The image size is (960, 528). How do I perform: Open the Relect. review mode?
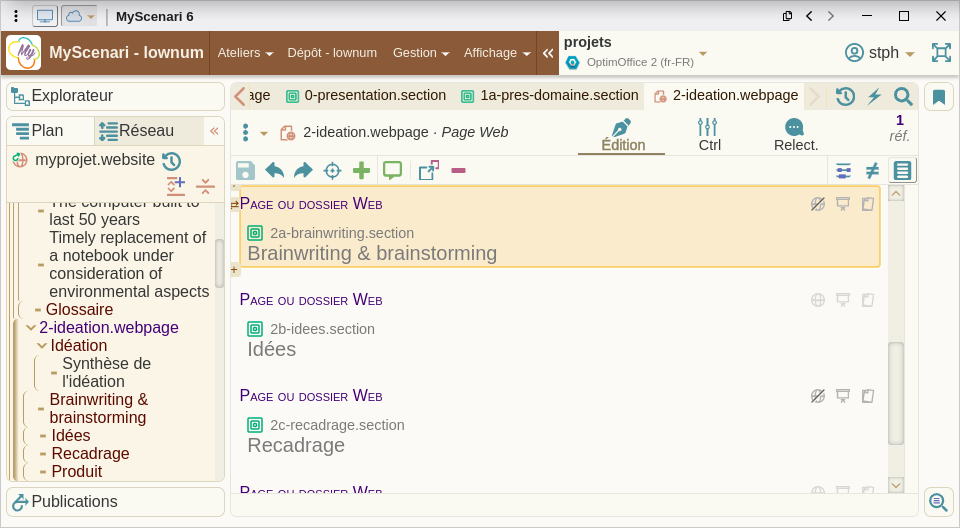[795, 135]
